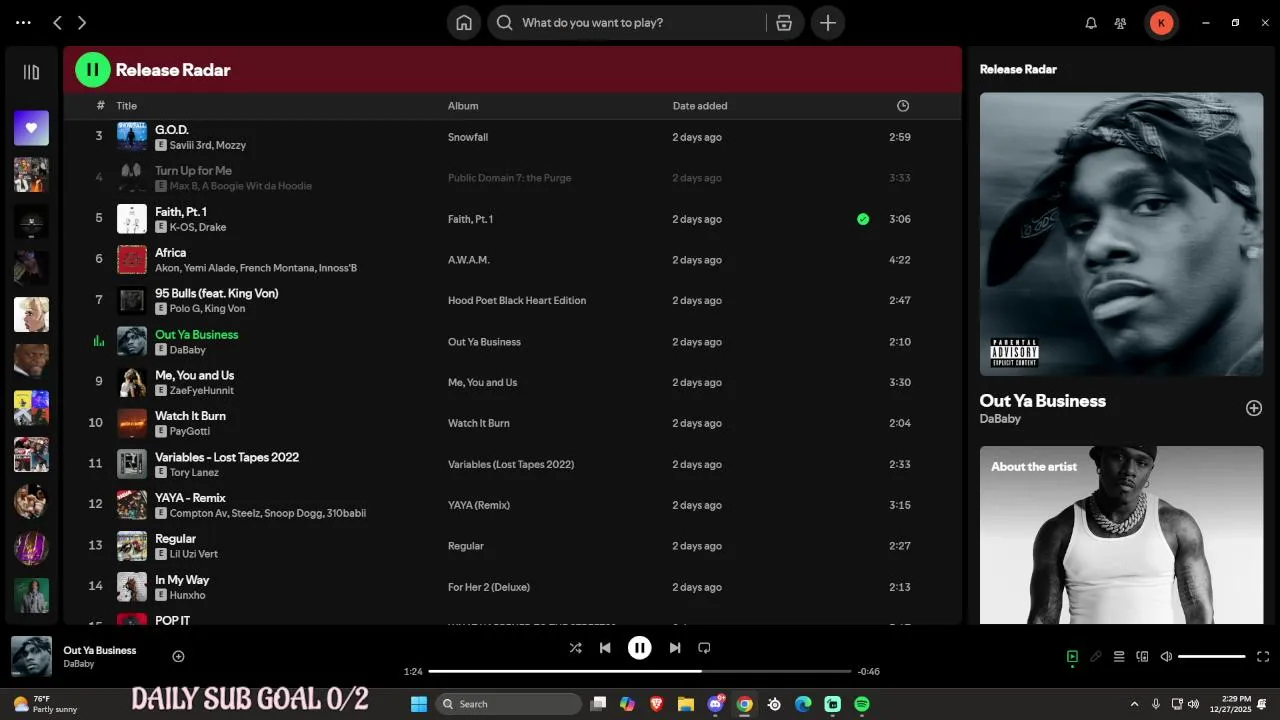Toggle the repeat button
Image resolution: width=1280 pixels, height=720 pixels.
click(x=704, y=648)
